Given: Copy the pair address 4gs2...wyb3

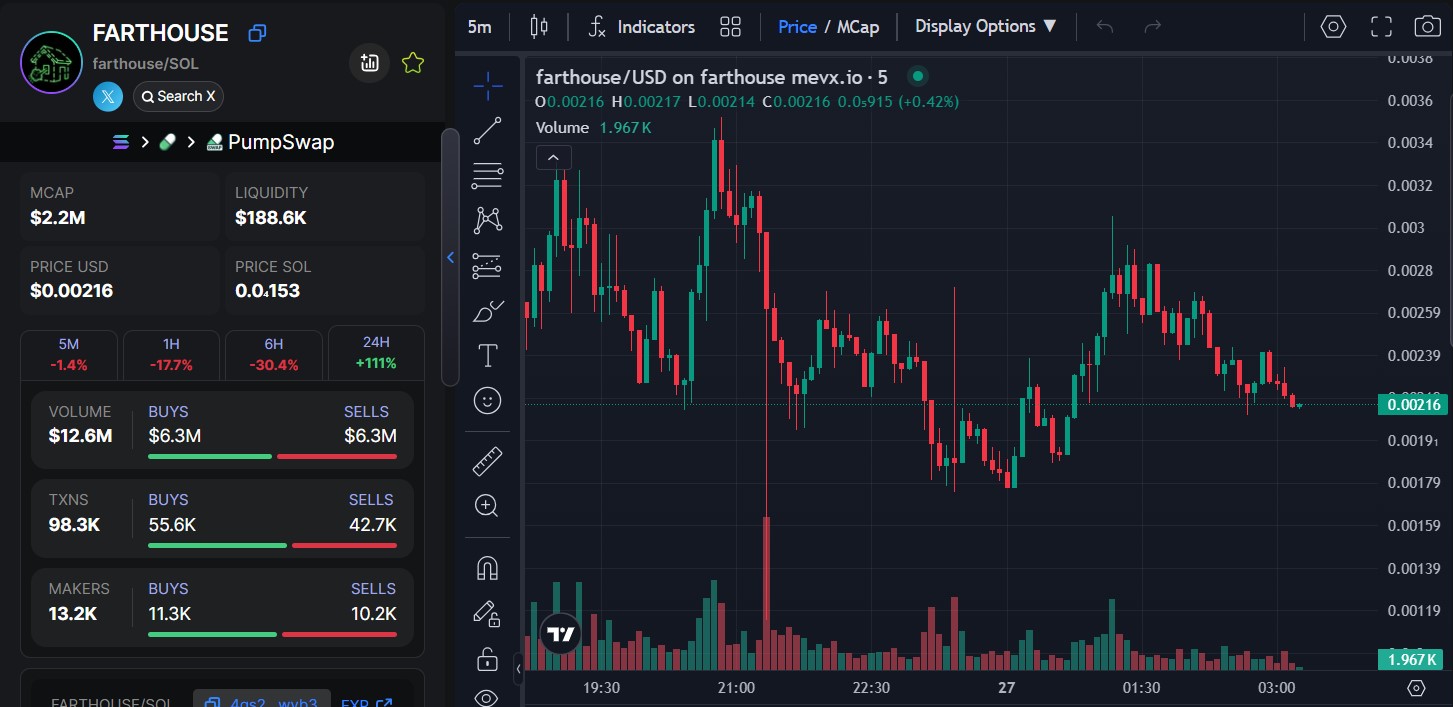Looking at the screenshot, I should (x=260, y=701).
